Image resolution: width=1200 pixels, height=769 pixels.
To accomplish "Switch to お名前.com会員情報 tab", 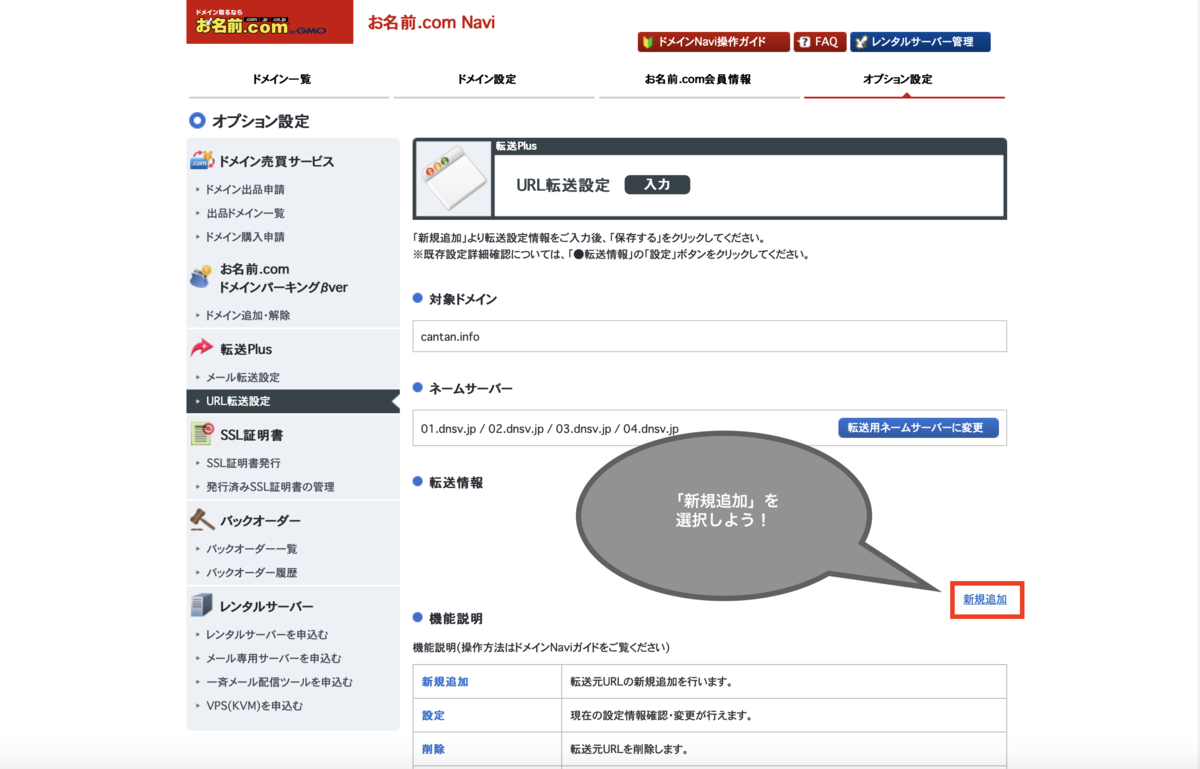I will click(x=698, y=79).
